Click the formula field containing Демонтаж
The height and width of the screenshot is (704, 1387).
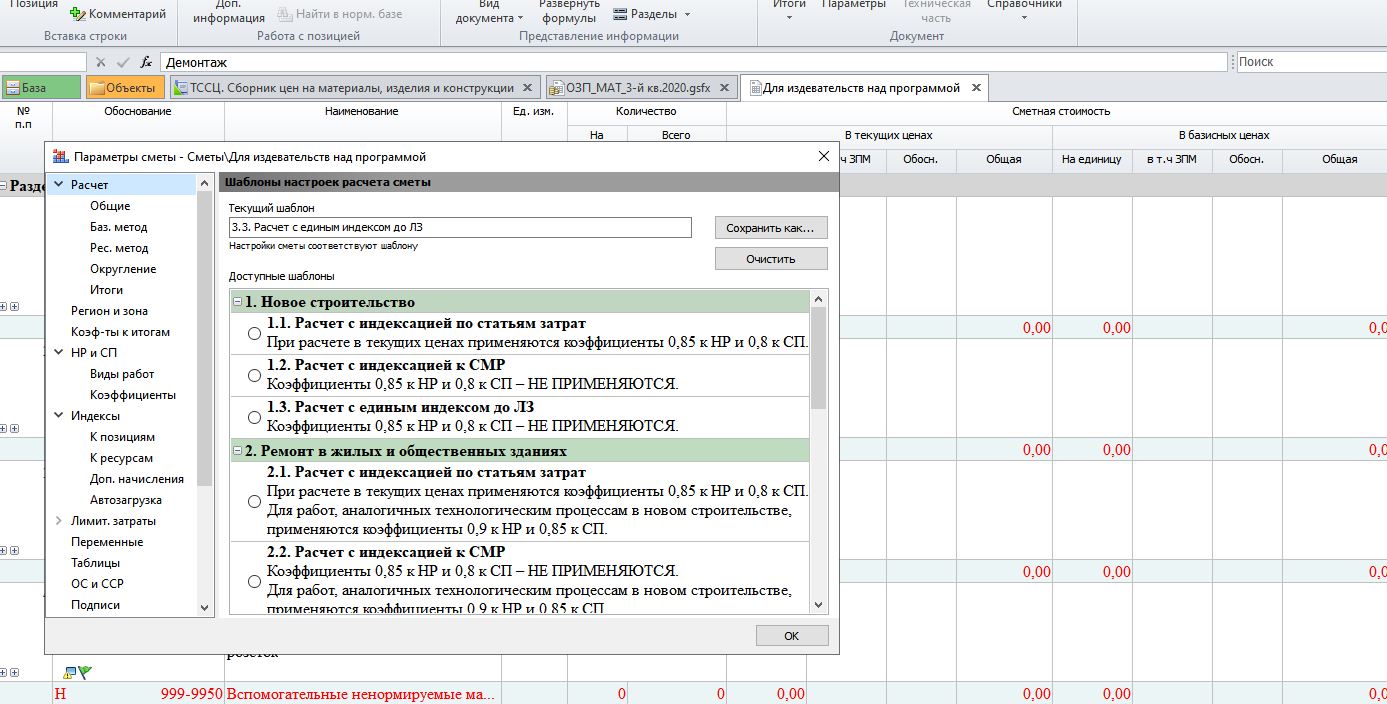pyautogui.click(x=694, y=62)
